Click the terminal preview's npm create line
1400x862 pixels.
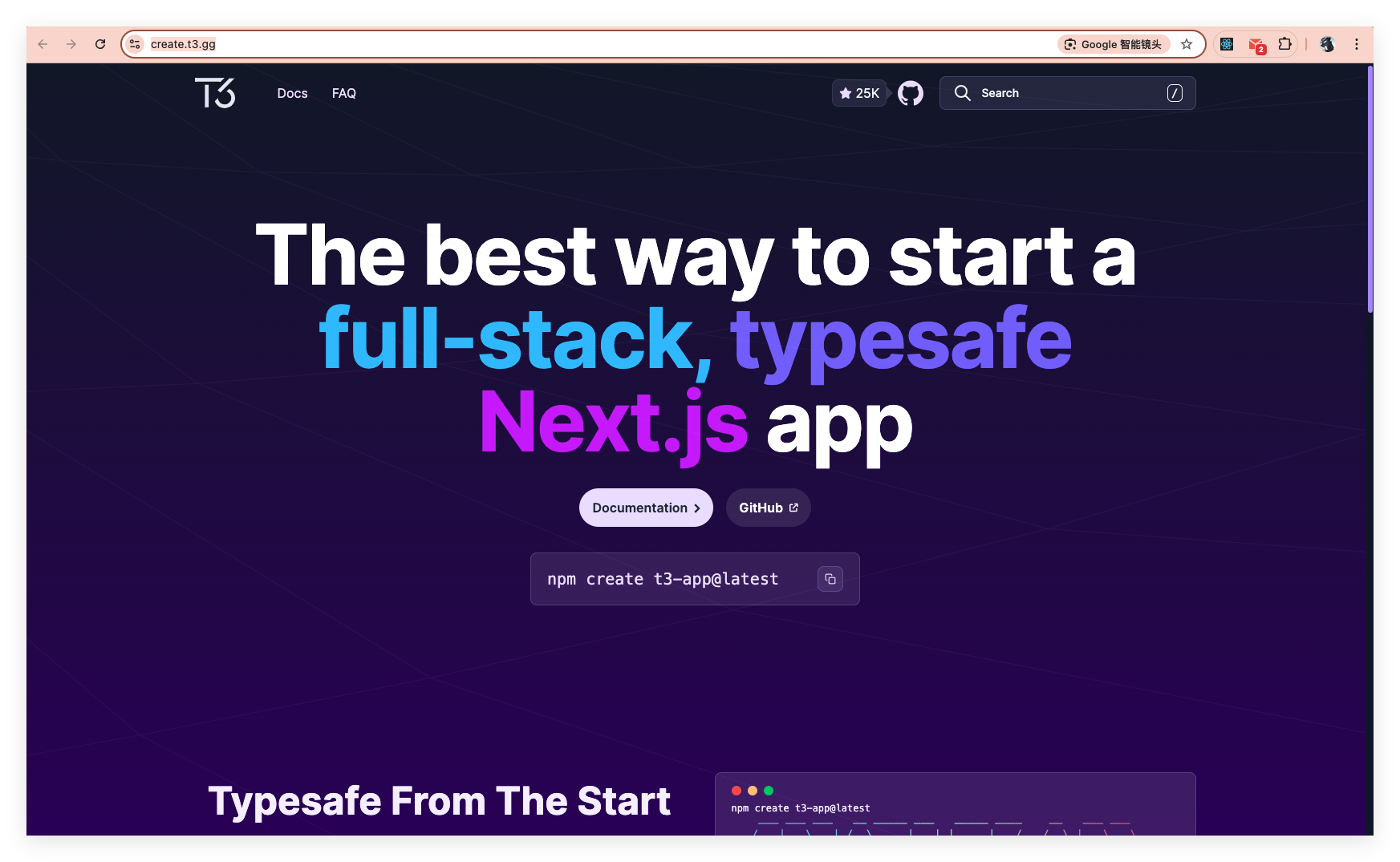801,808
